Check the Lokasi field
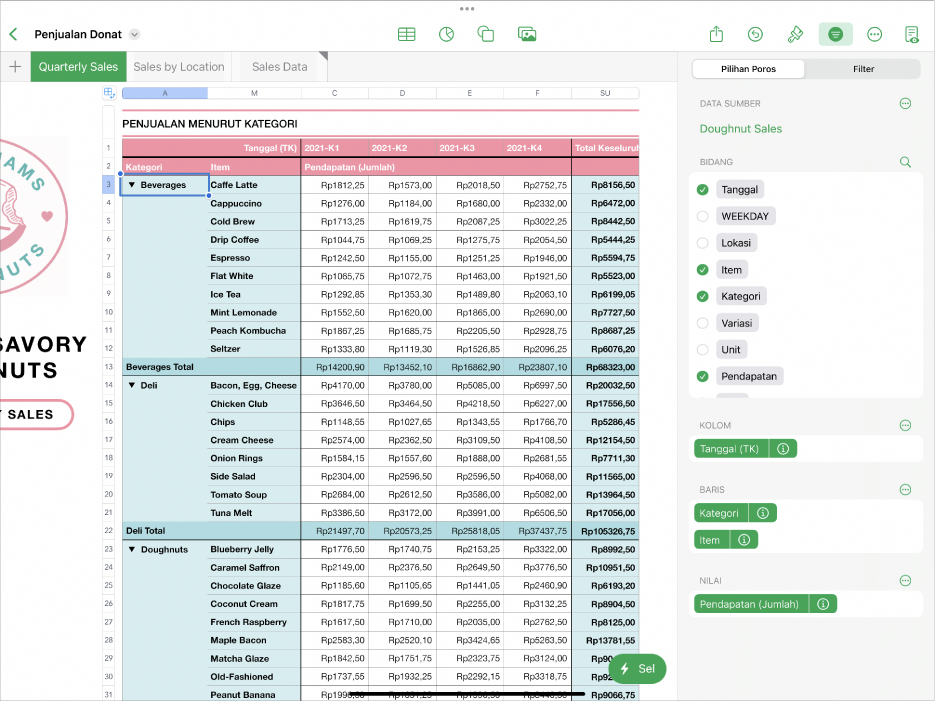 702,243
